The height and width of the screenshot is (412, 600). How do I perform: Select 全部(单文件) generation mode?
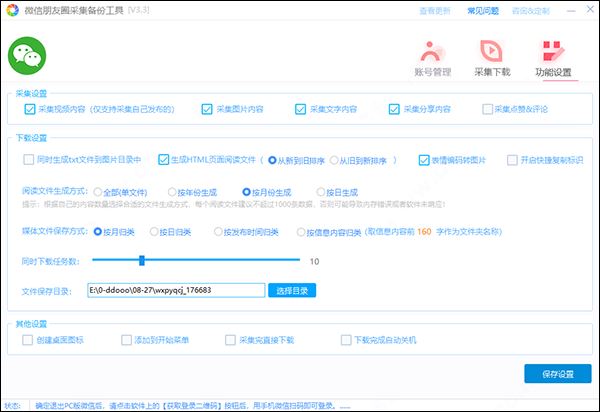click(x=98, y=192)
